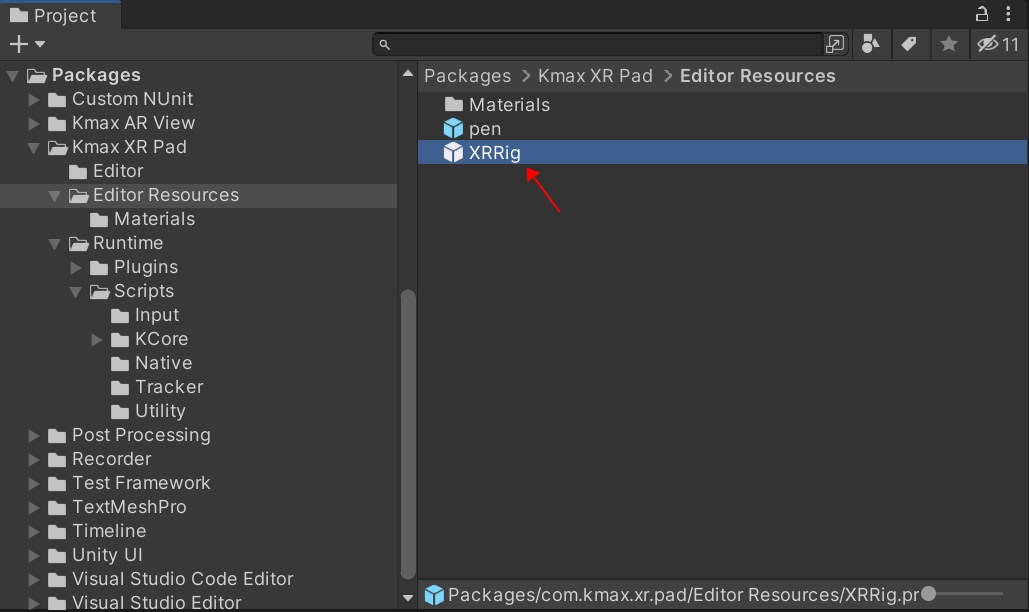Select the Editor folder in tree
The image size is (1029, 612).
(117, 171)
